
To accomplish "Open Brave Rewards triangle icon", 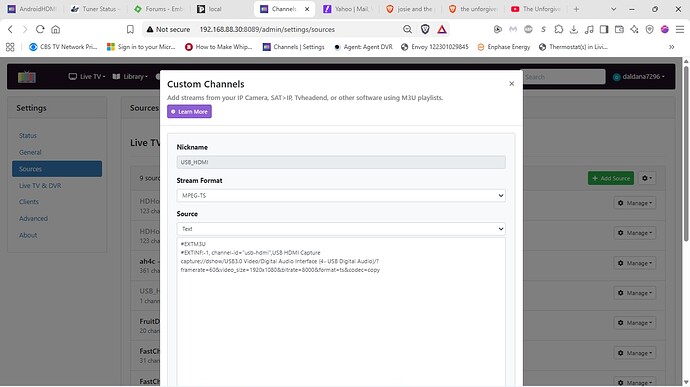I will (442, 29).
